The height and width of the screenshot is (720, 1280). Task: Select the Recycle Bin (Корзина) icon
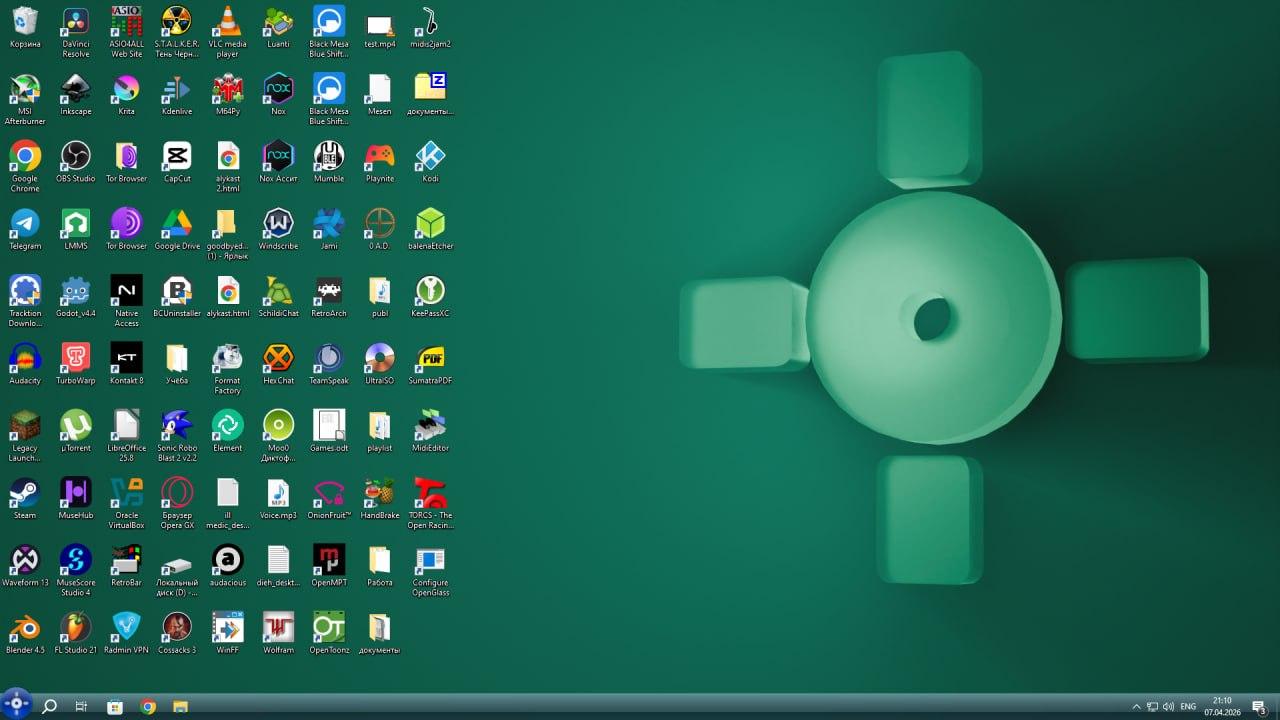point(25,28)
